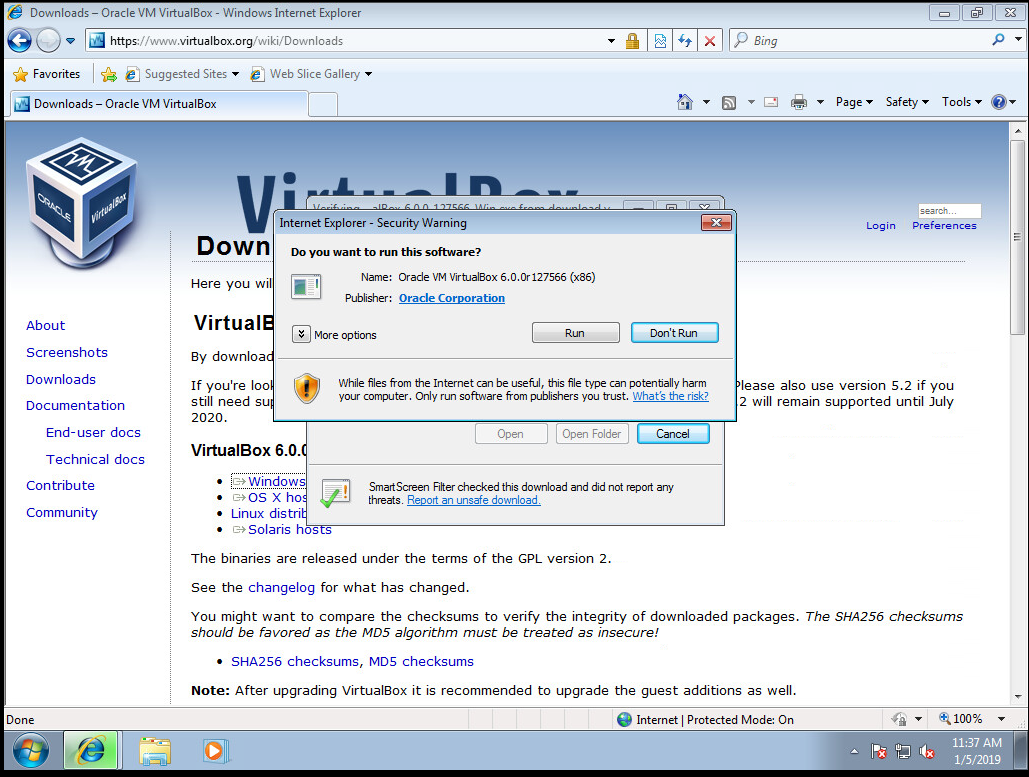Open Suggested Sites dropdown
This screenshot has height=777, width=1029.
pyautogui.click(x=182, y=74)
